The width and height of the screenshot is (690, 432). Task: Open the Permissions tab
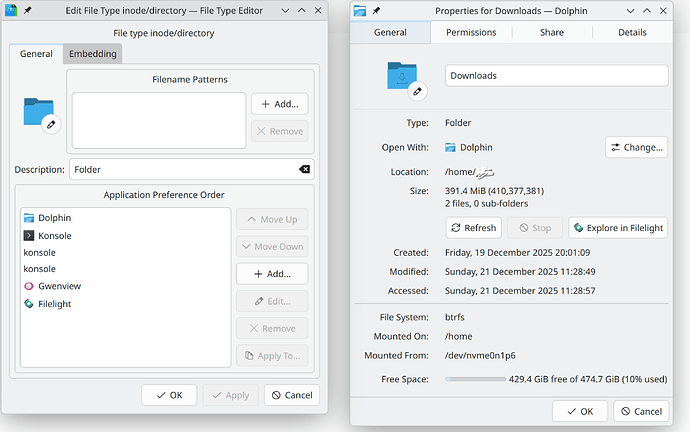click(x=471, y=32)
